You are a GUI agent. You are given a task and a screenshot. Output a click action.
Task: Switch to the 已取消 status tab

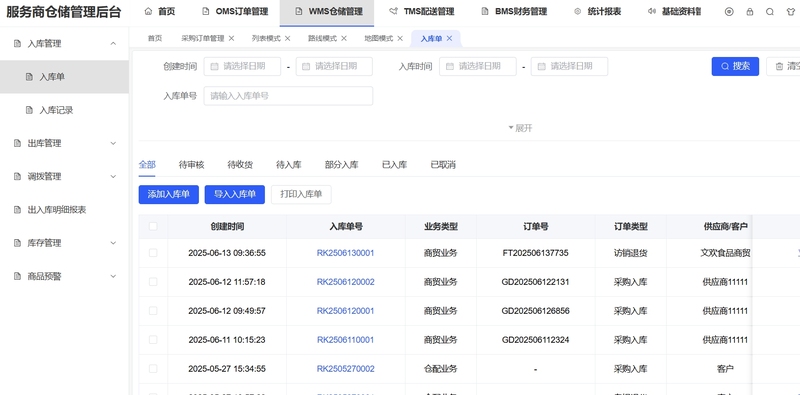click(x=443, y=165)
